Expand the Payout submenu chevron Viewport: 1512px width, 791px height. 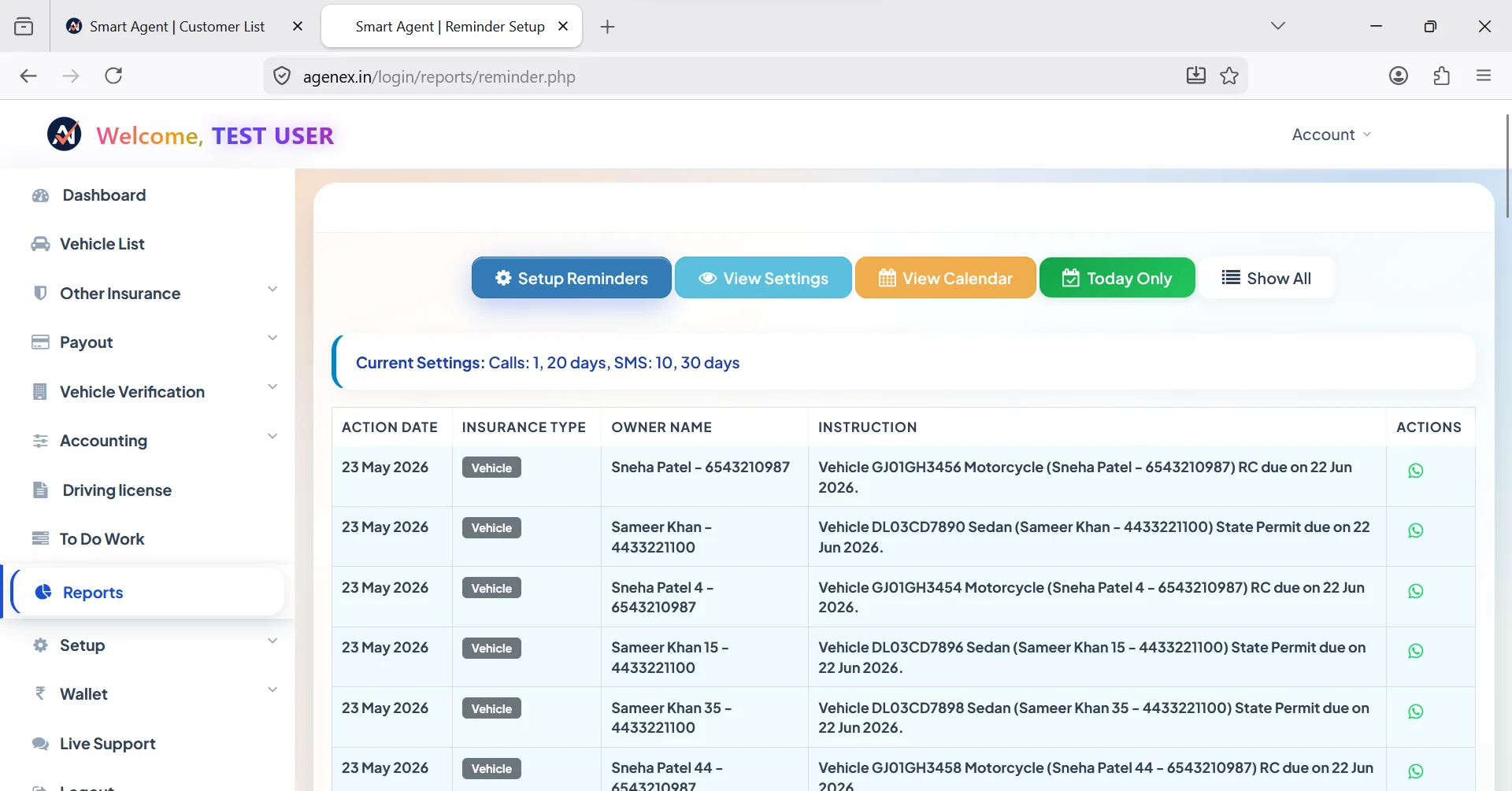click(272, 338)
